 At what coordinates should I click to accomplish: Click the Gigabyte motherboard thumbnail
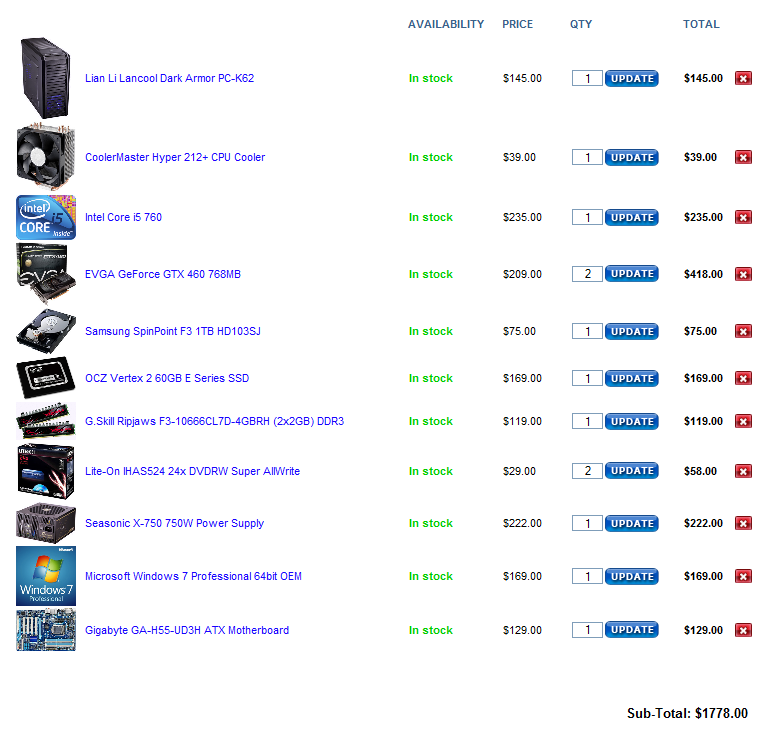point(46,630)
